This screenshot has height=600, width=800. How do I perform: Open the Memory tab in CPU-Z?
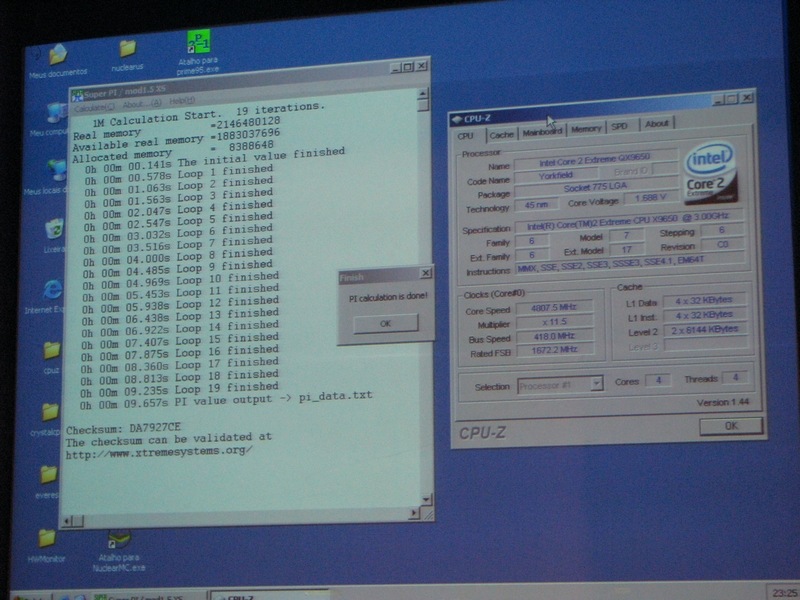coord(586,129)
